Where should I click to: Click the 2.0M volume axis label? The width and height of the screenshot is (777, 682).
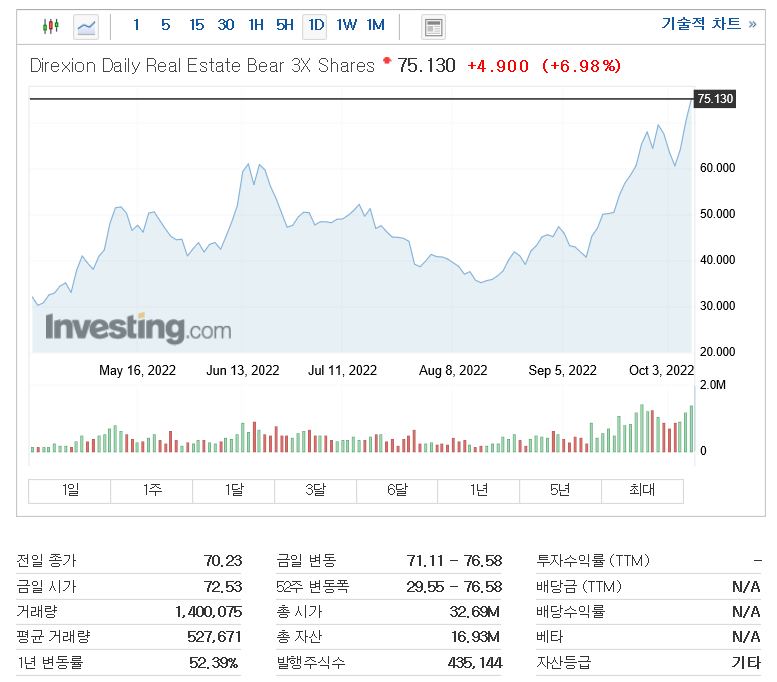pos(713,385)
